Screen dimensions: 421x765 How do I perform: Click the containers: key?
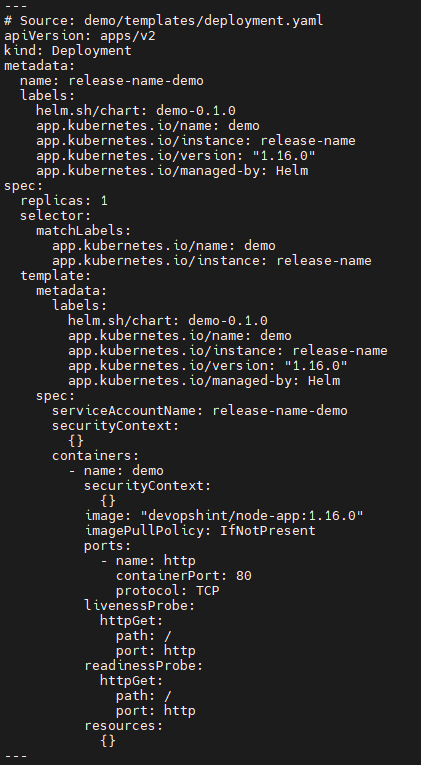click(96, 456)
